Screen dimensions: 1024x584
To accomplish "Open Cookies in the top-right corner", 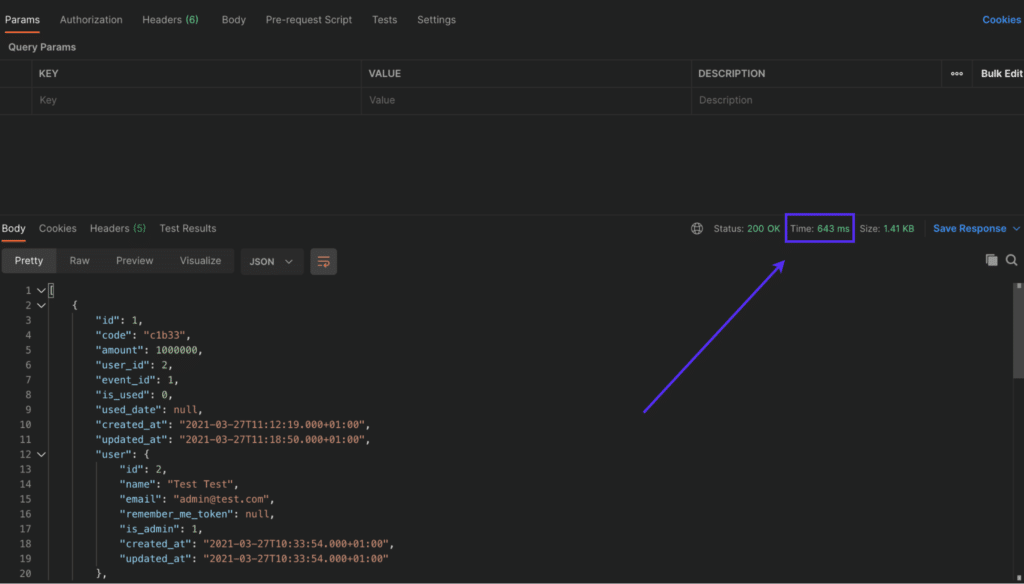I will coord(1001,19).
